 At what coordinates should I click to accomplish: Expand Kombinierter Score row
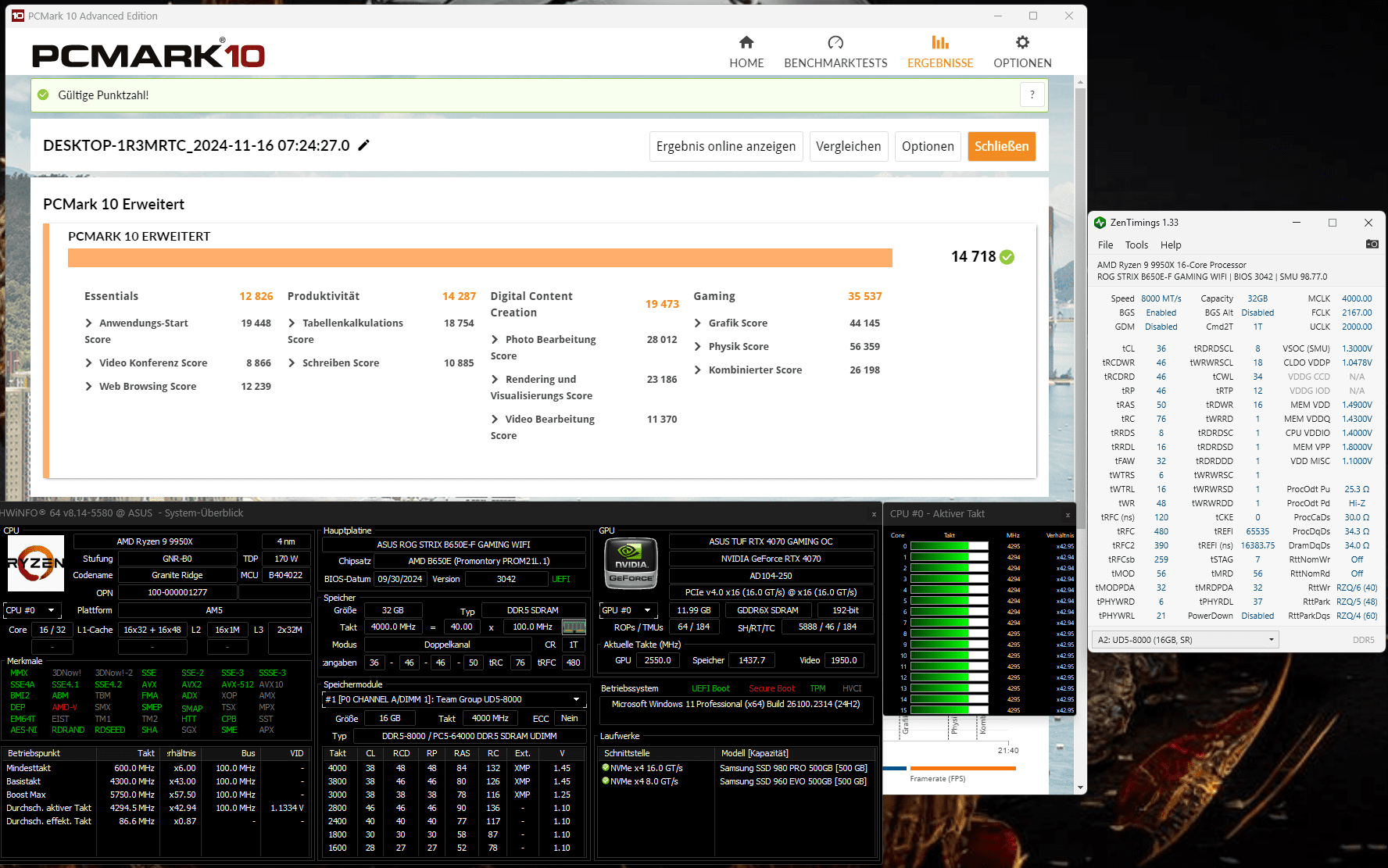(698, 370)
